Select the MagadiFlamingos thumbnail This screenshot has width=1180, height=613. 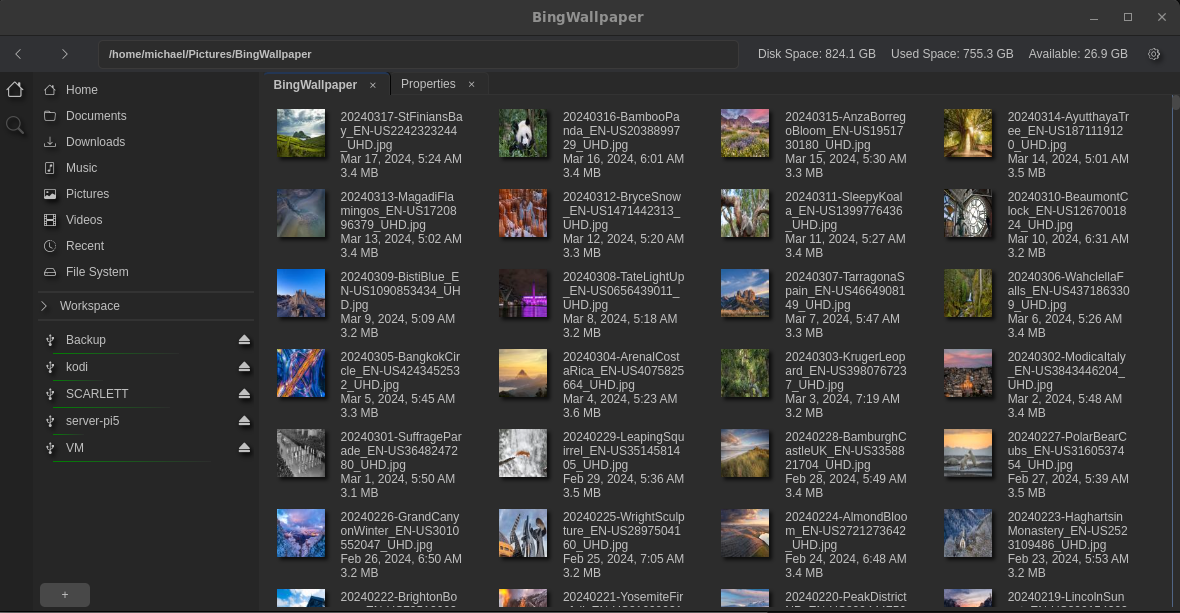301,213
